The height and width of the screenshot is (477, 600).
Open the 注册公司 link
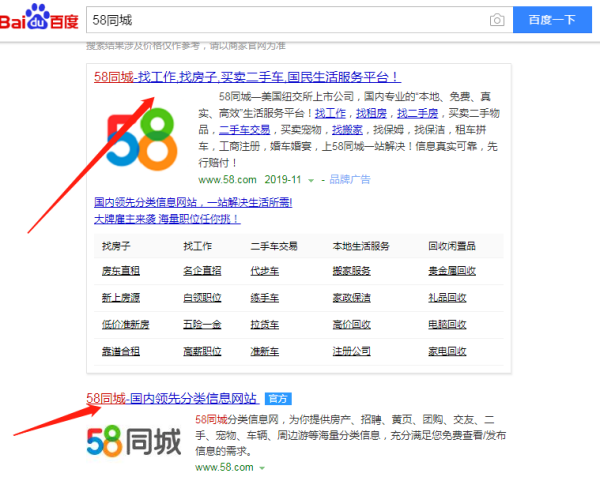tap(351, 352)
